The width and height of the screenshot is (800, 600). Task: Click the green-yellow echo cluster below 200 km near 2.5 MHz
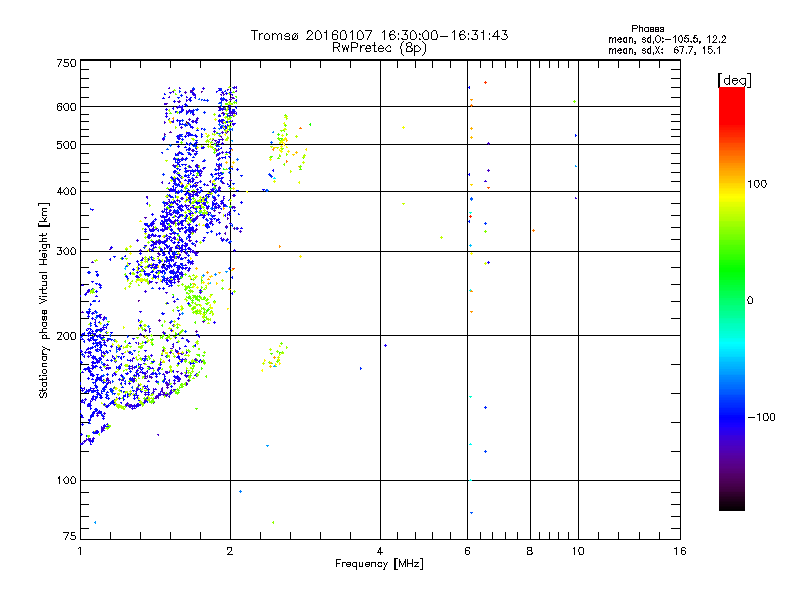point(275,356)
